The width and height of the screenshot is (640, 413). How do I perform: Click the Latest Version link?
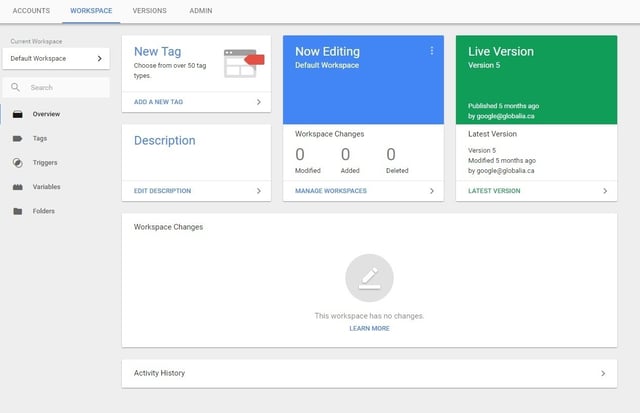pyautogui.click(x=494, y=191)
